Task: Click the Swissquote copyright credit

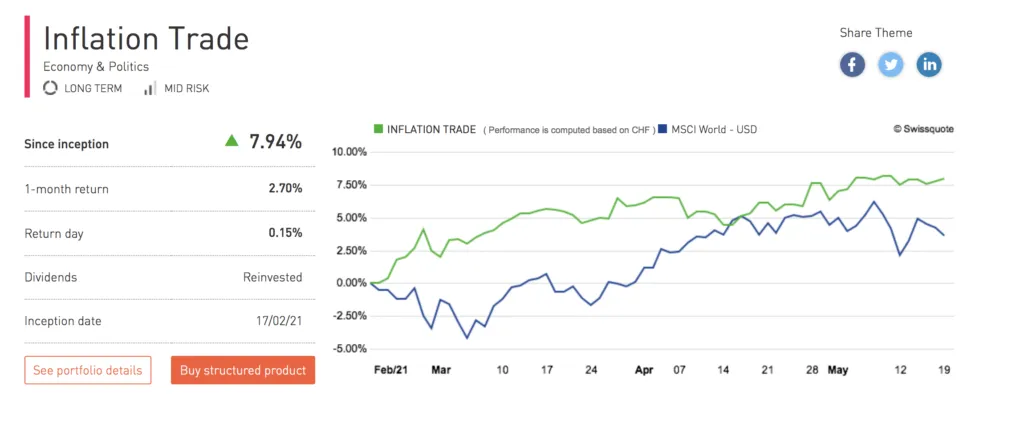Action: pos(923,129)
